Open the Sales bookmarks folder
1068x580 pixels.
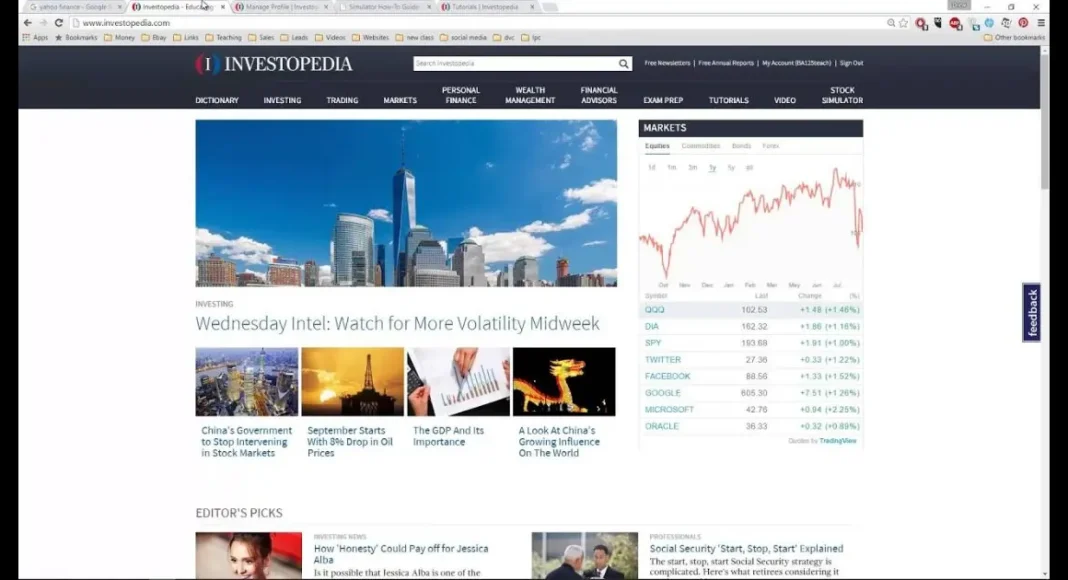click(261, 37)
